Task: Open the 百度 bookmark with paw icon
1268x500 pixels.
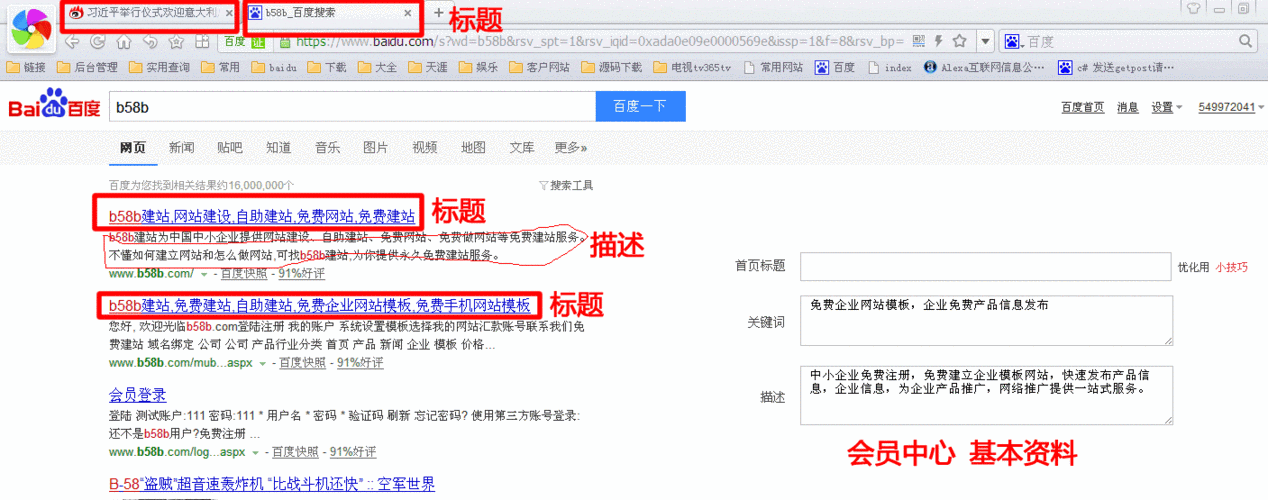Action: [835, 68]
